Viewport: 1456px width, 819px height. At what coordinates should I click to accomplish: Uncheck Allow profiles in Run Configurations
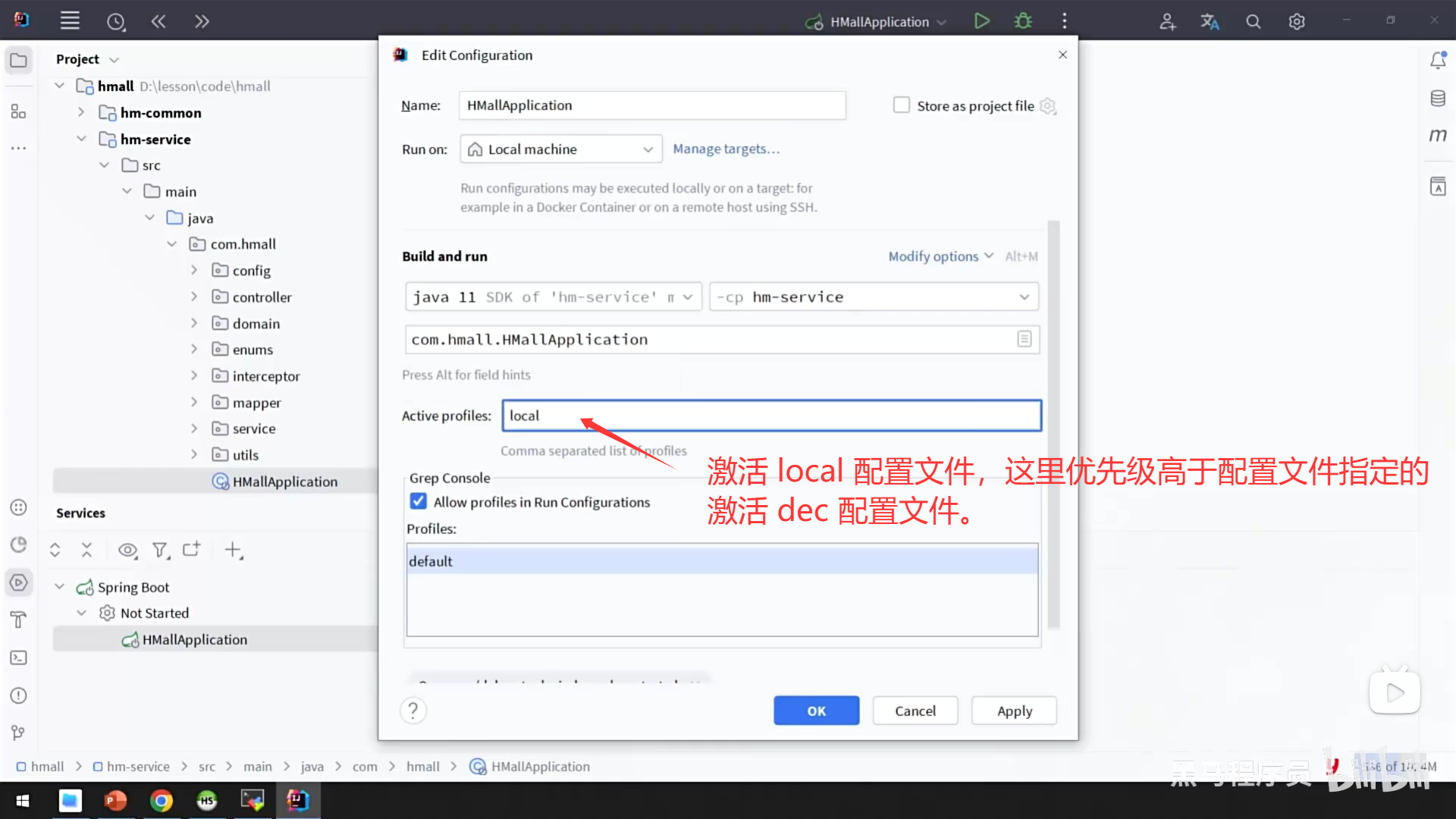(418, 500)
